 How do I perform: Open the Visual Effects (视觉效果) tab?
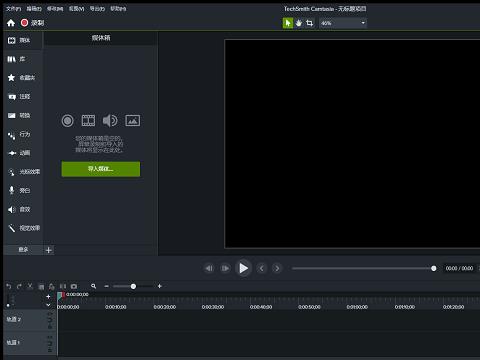coord(23,228)
